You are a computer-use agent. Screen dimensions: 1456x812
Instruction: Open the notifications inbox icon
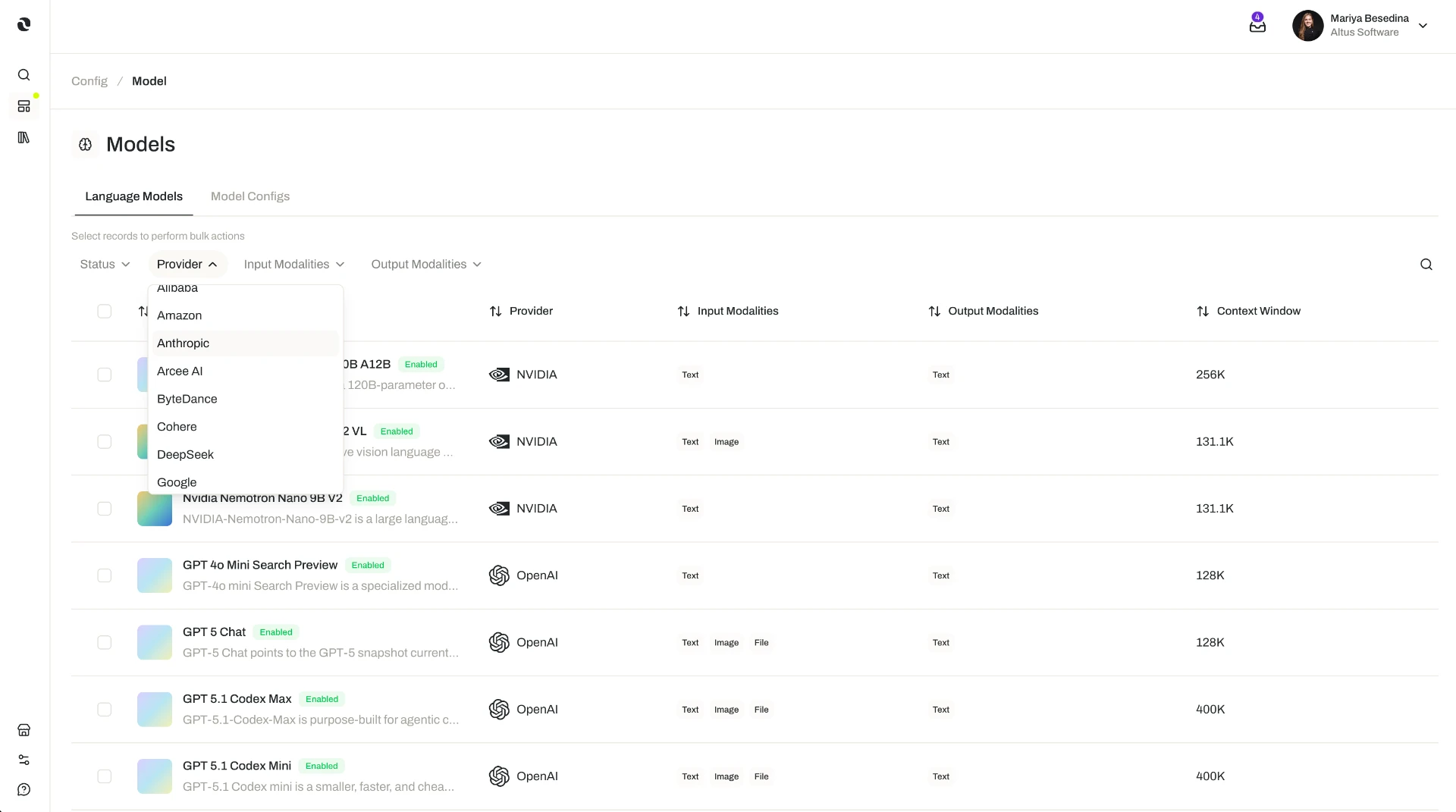tap(1257, 26)
